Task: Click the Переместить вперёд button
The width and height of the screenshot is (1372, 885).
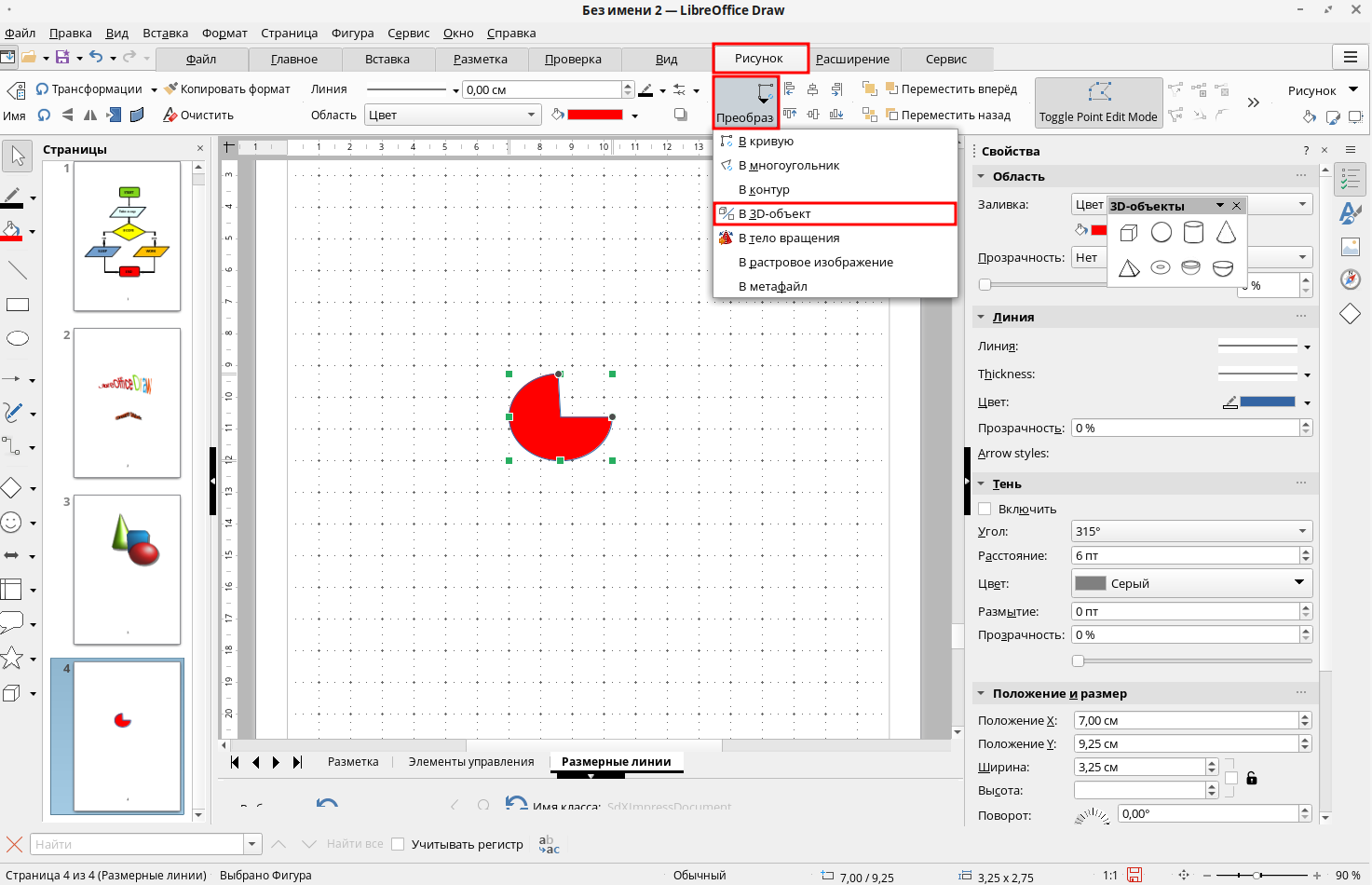Action: tap(950, 89)
